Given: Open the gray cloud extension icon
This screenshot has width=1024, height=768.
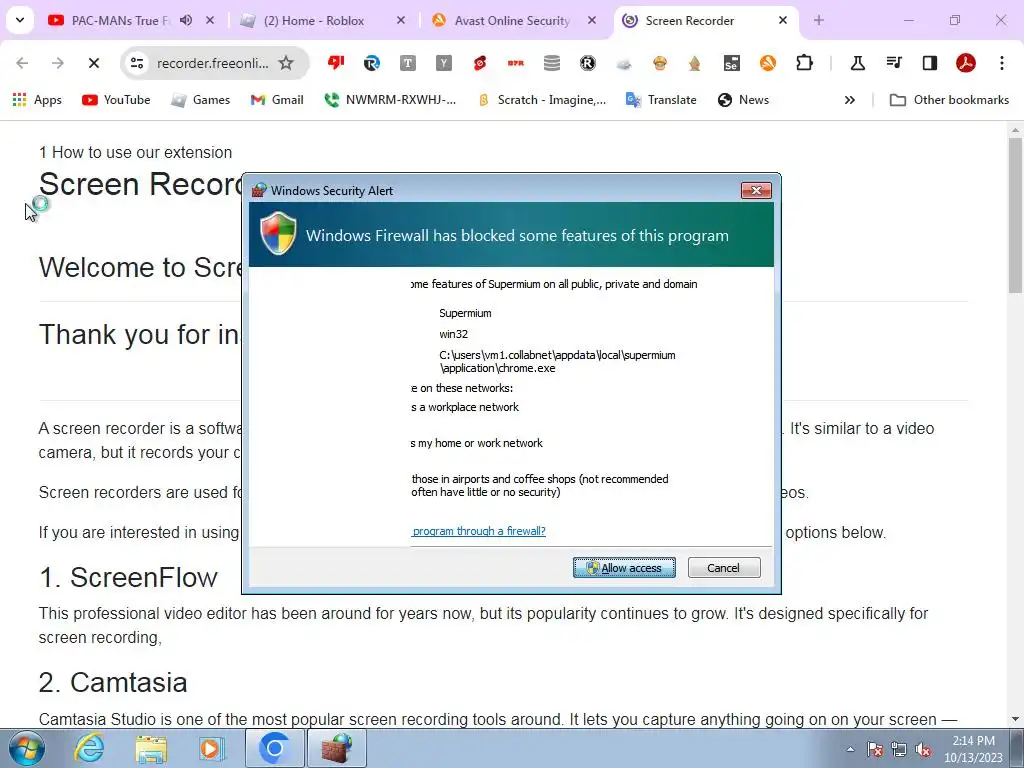Looking at the screenshot, I should (x=624, y=63).
